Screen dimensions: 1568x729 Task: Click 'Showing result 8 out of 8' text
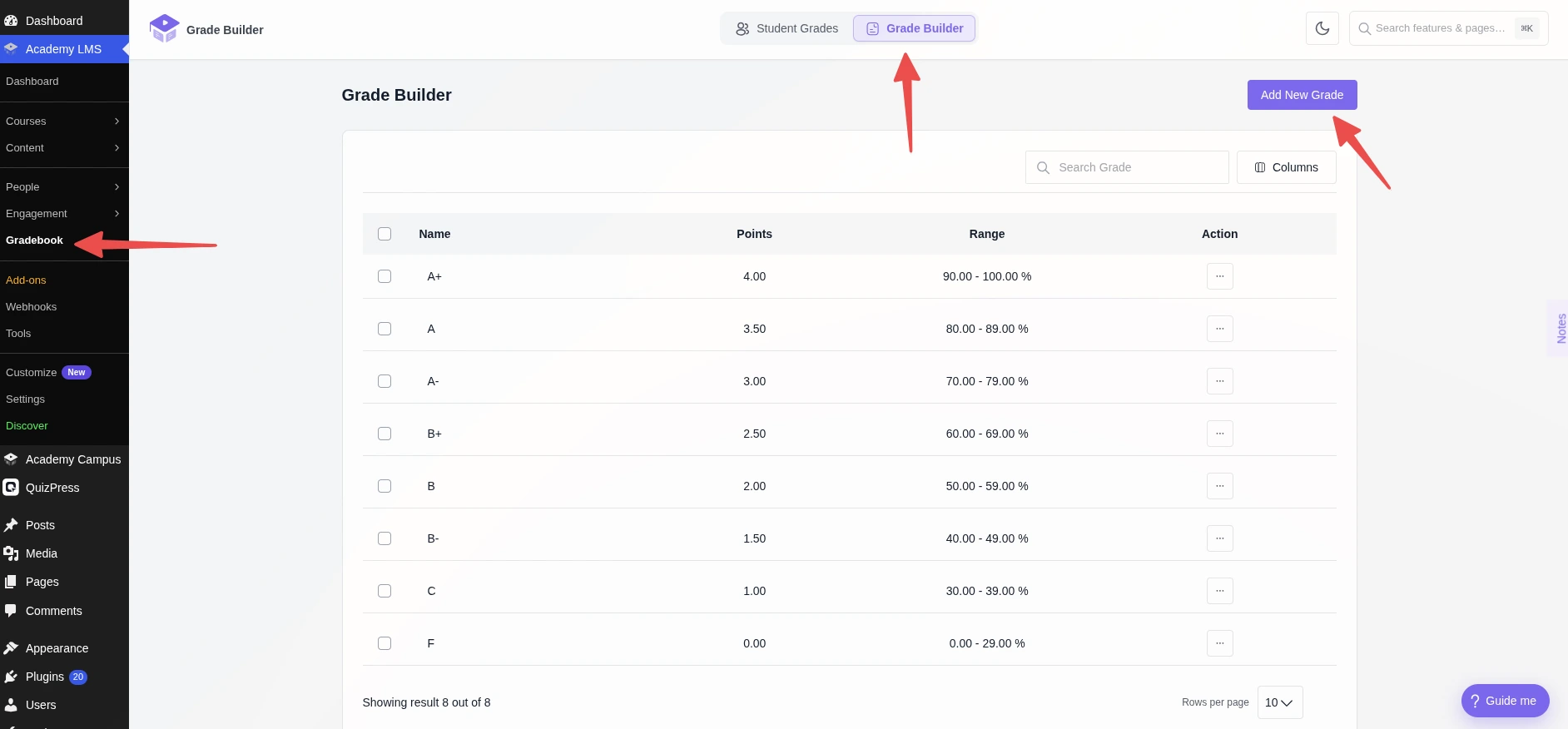426,702
